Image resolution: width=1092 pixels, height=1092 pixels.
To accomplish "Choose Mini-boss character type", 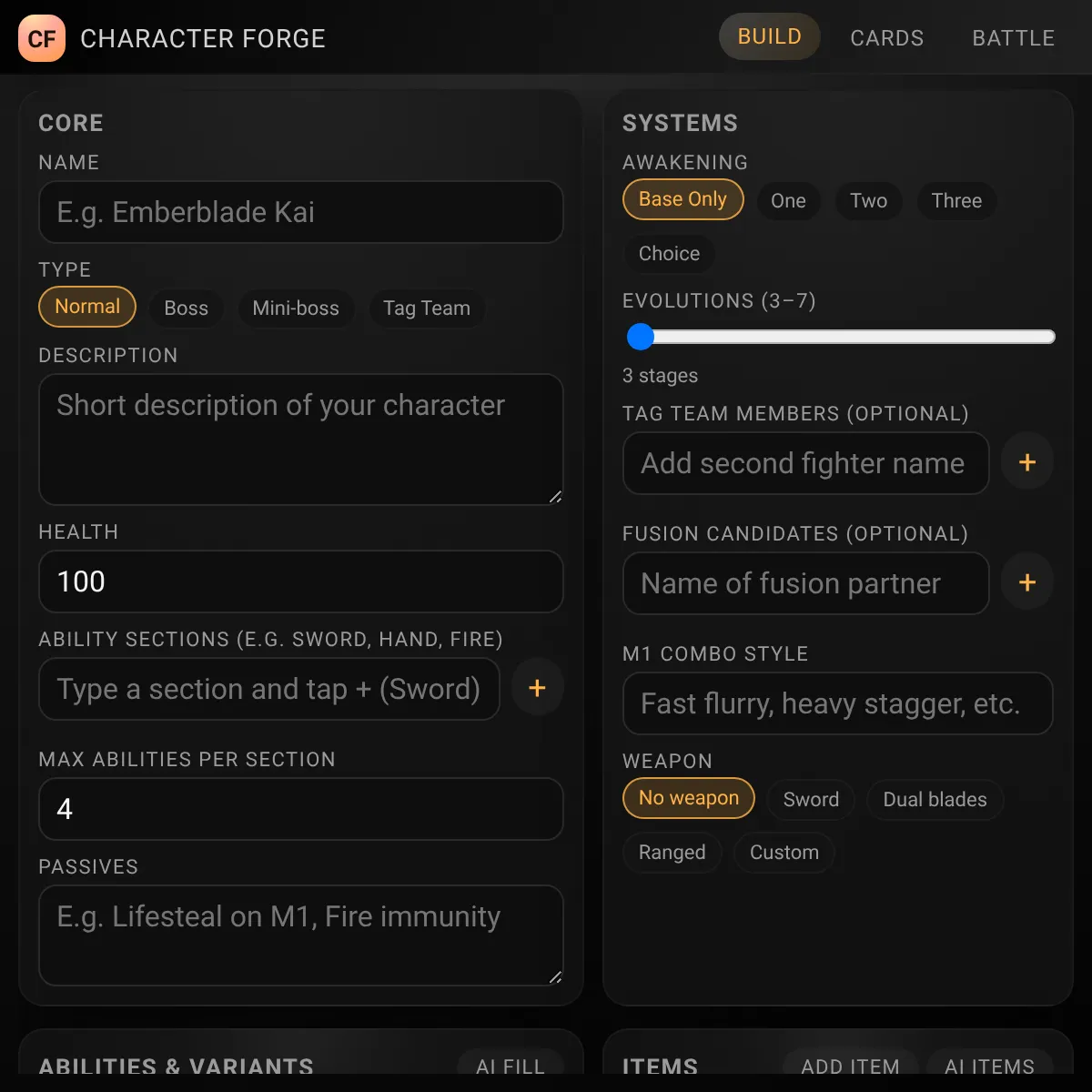I will (x=296, y=308).
